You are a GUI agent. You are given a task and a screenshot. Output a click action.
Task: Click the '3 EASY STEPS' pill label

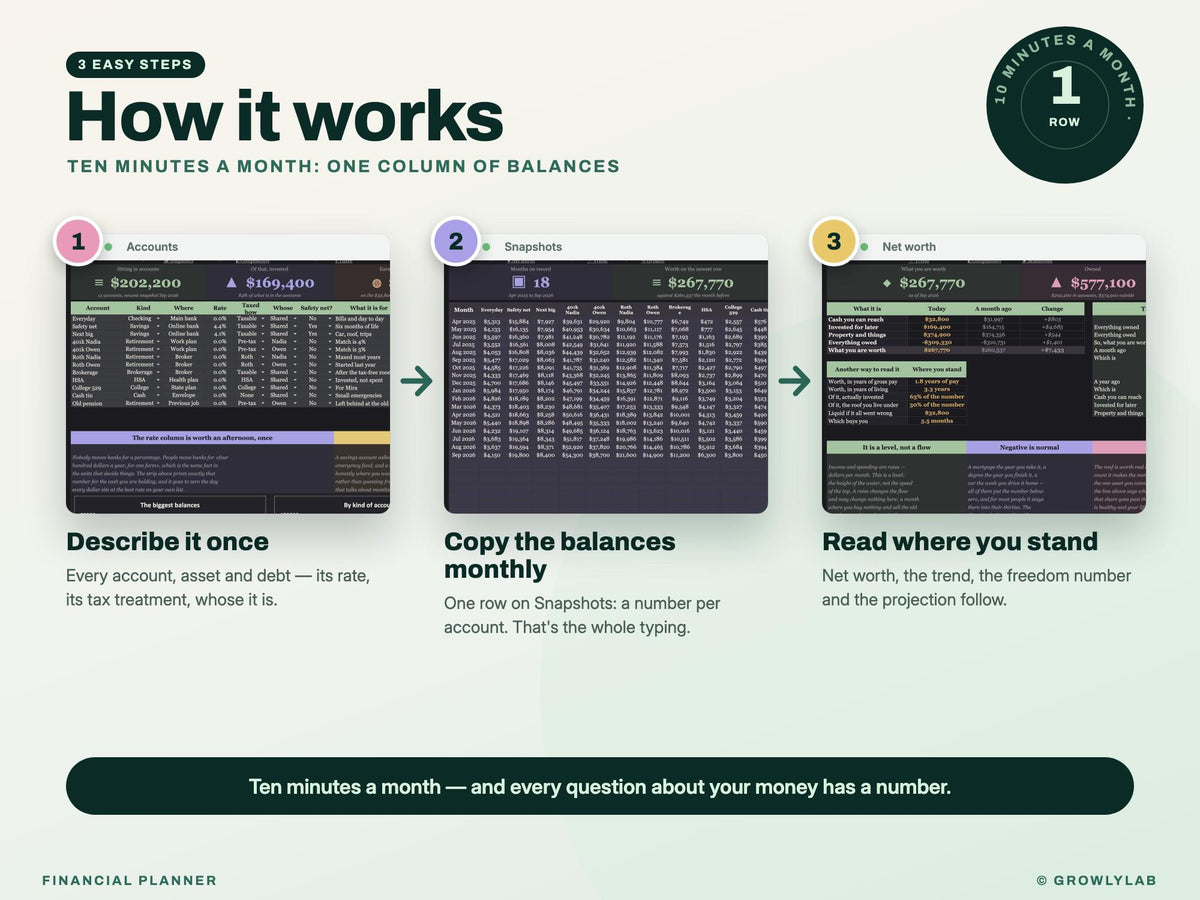pyautogui.click(x=135, y=65)
